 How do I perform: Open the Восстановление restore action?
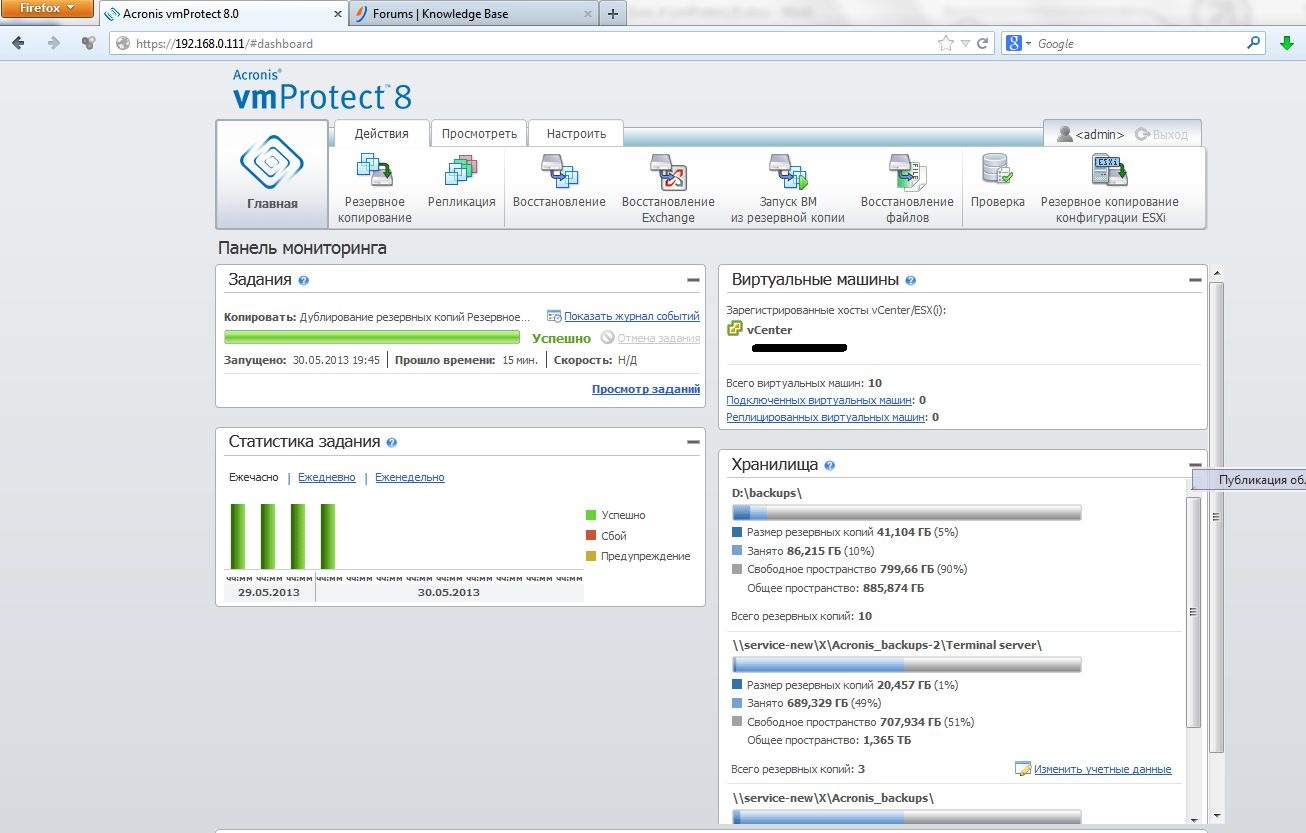pyautogui.click(x=559, y=181)
